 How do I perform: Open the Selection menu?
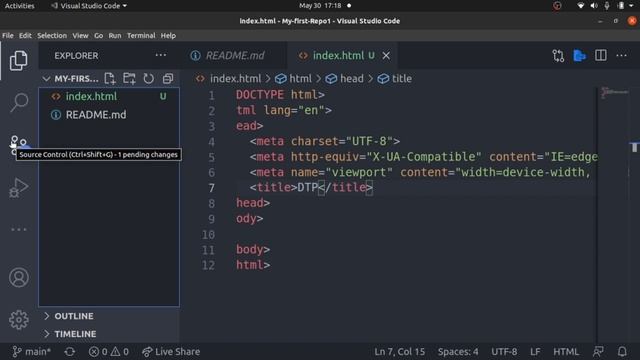coord(52,36)
